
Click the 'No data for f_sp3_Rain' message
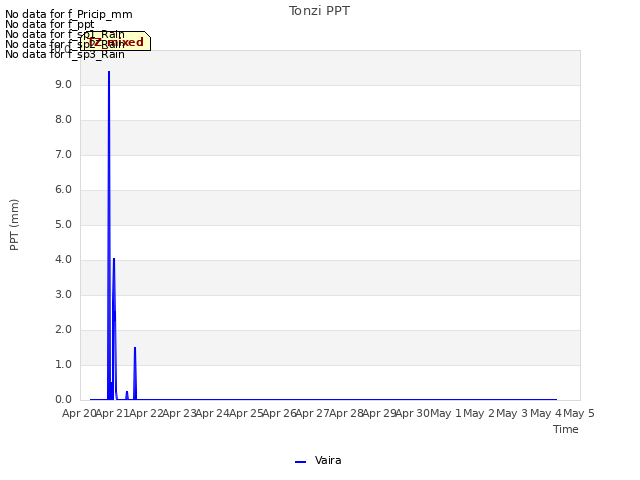coord(64,54)
